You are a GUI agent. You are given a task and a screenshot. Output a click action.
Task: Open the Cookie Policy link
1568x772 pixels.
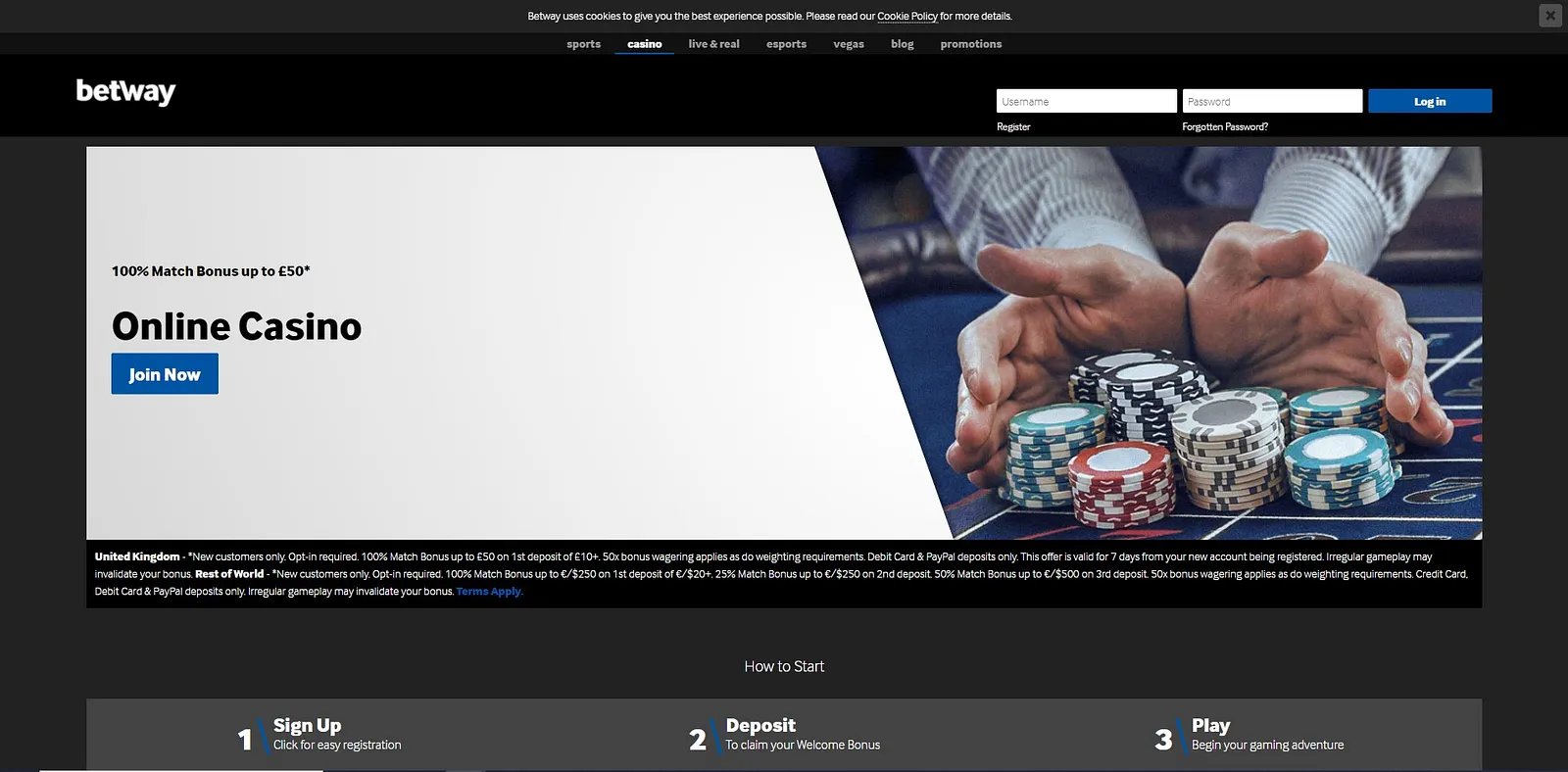(x=906, y=17)
